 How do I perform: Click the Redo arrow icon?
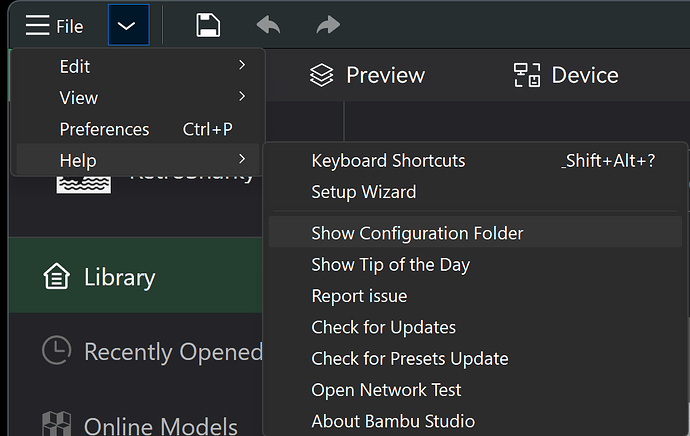click(x=328, y=25)
